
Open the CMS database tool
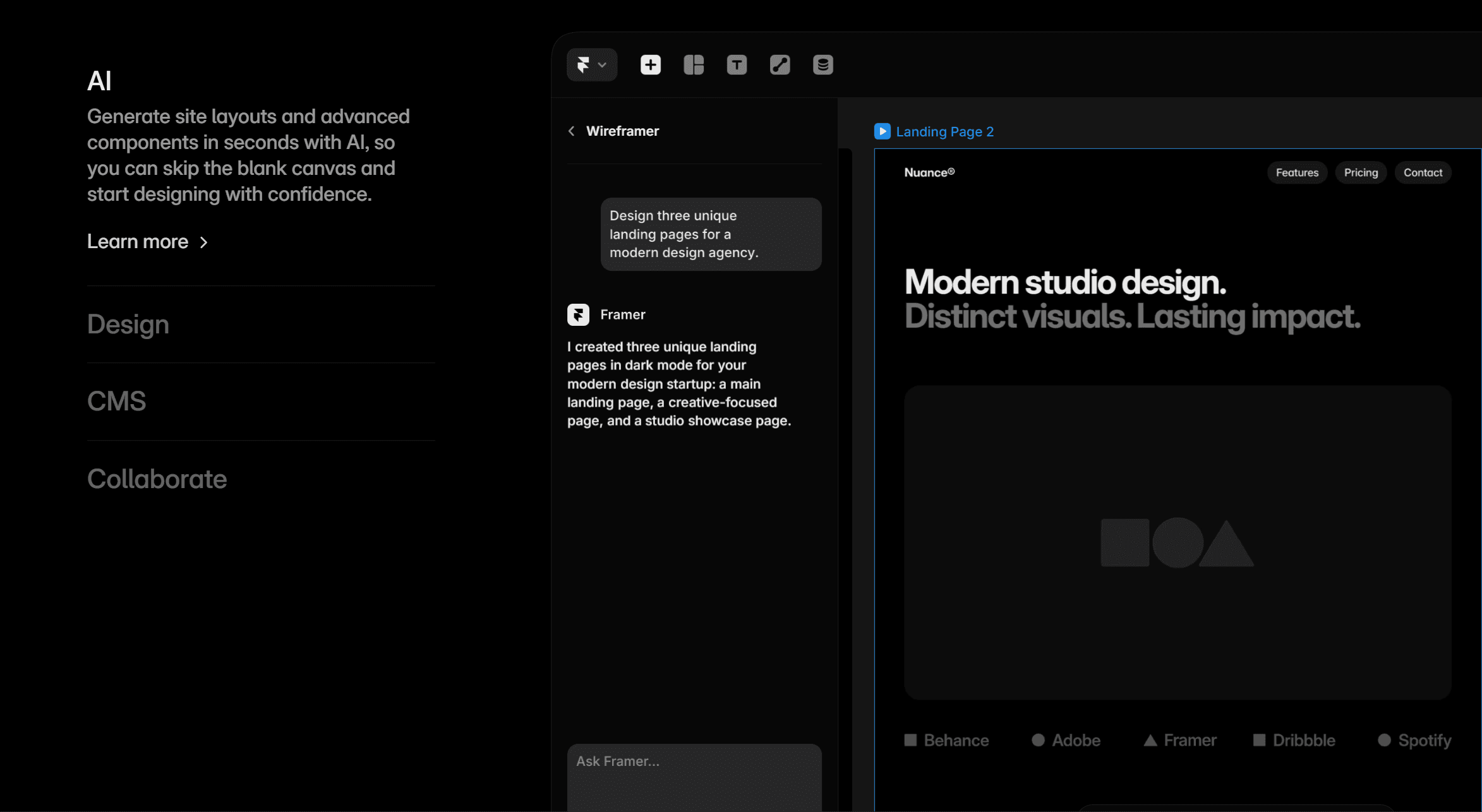[x=822, y=64]
